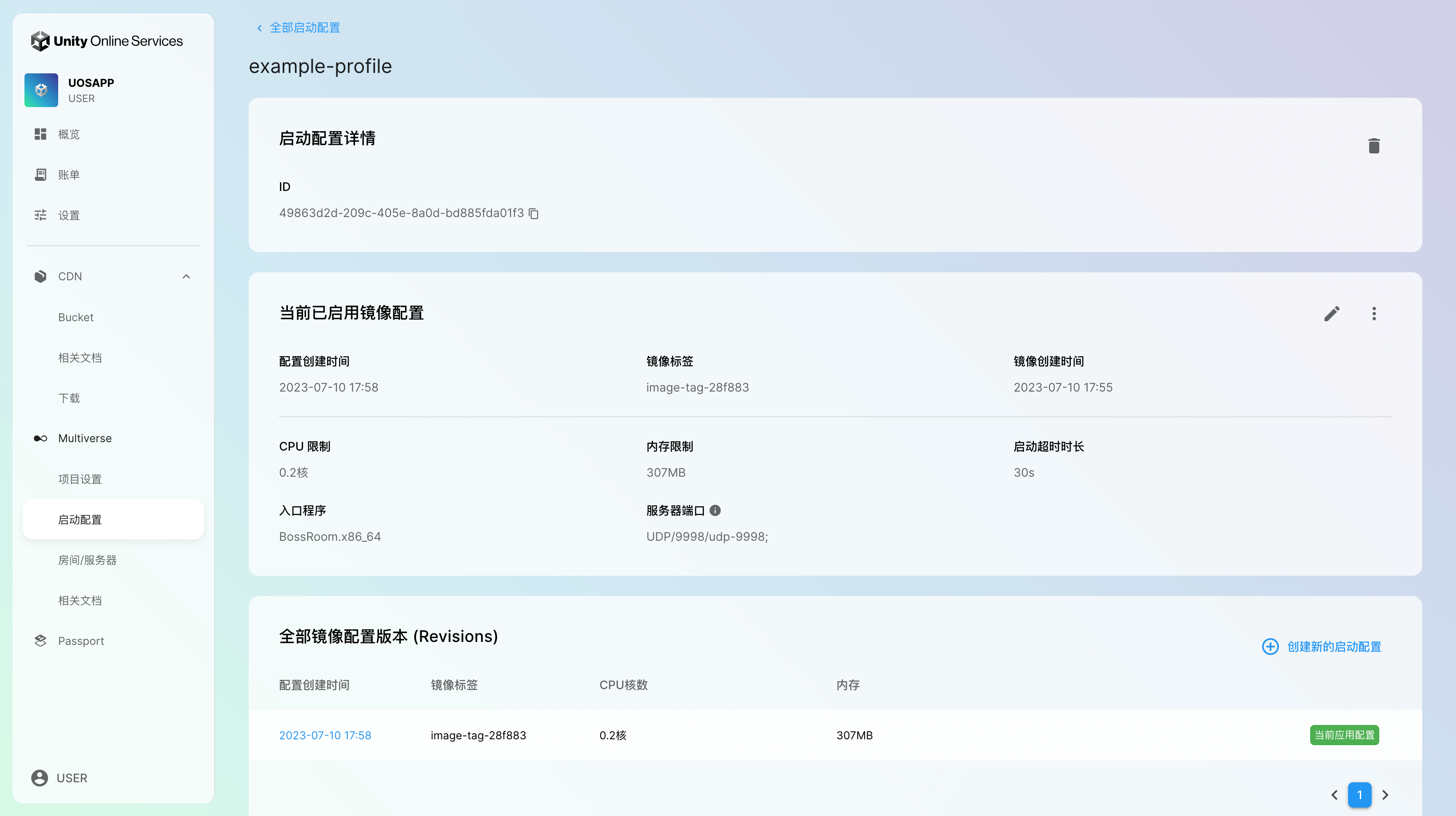Click 创建新的启动配置 button

[1322, 647]
